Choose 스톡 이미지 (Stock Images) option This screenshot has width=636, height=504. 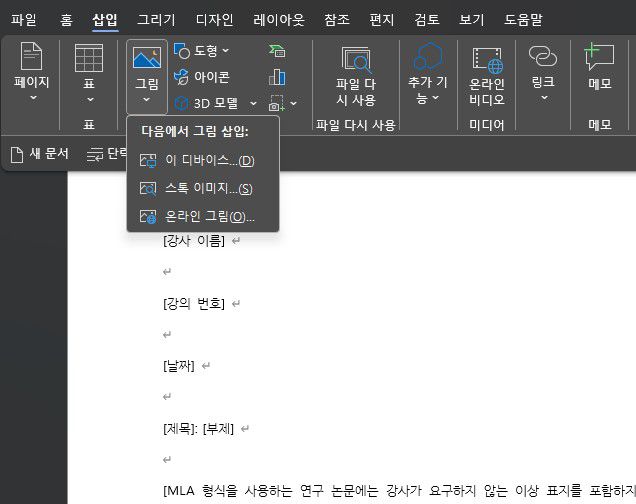pos(208,188)
